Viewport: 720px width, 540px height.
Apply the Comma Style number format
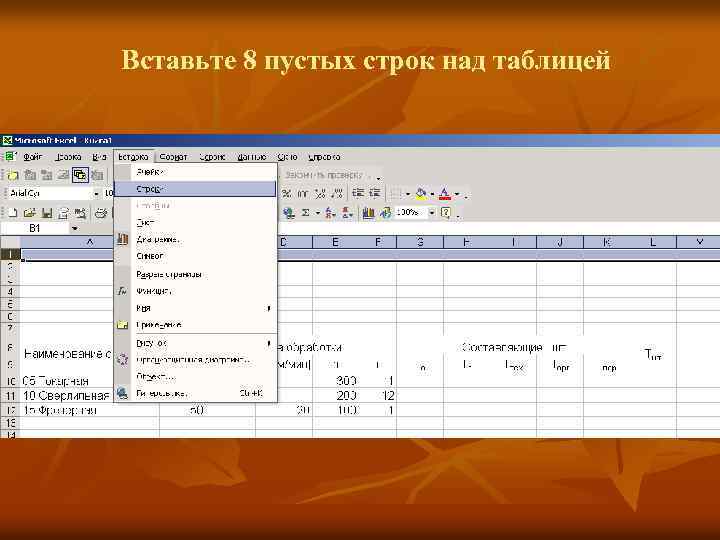[x=303, y=194]
